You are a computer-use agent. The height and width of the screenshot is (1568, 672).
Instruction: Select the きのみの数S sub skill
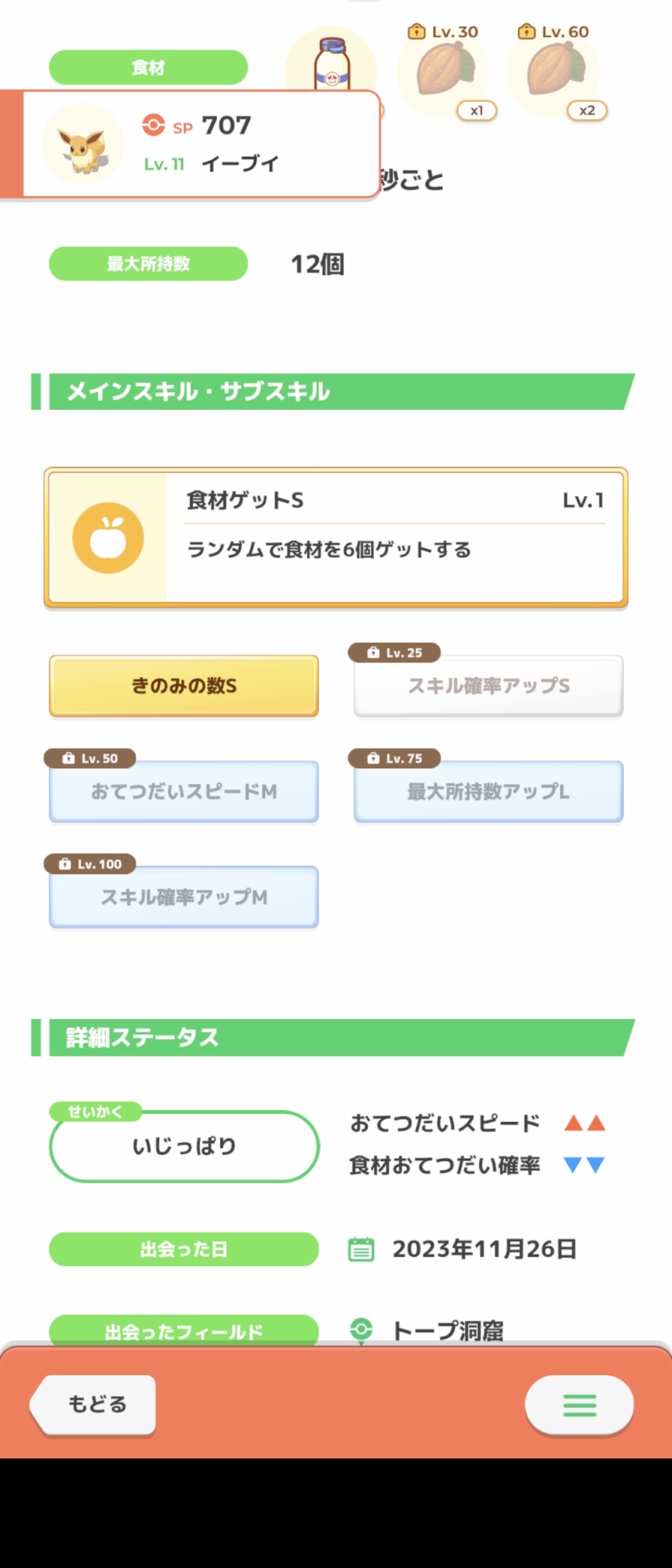pos(183,686)
